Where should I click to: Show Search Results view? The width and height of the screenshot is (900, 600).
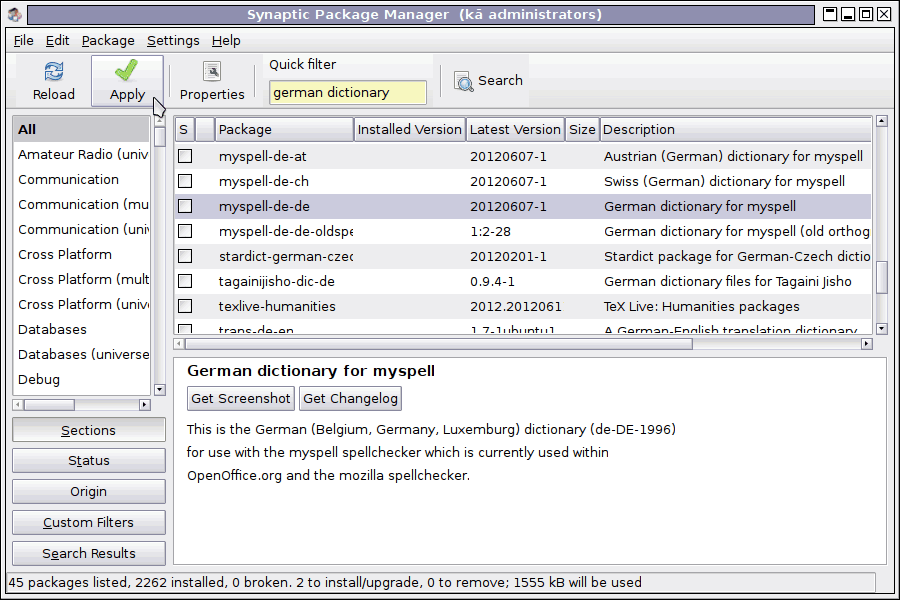88,553
